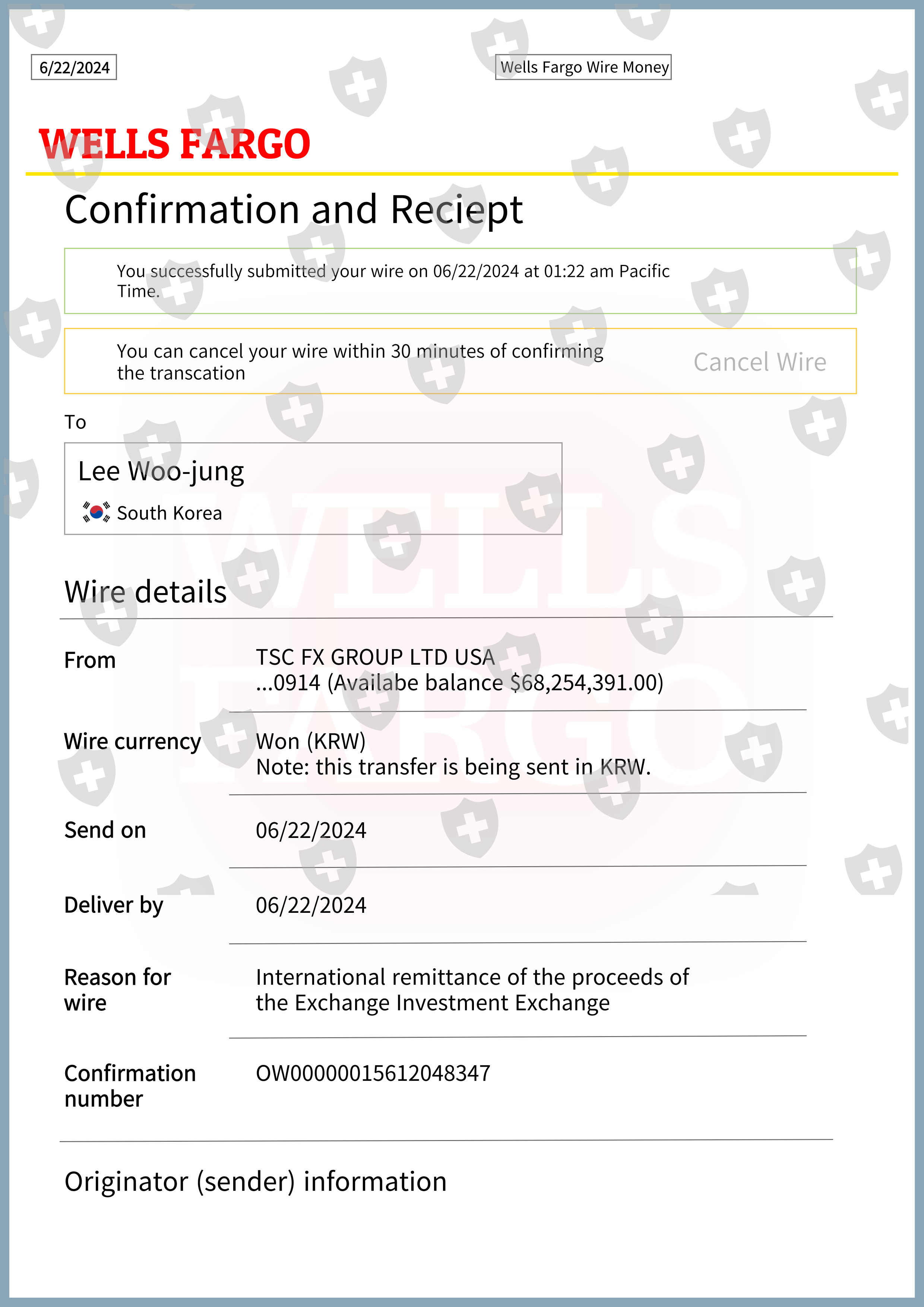Click the Wire details section heading
924x1307 pixels.
146,592
